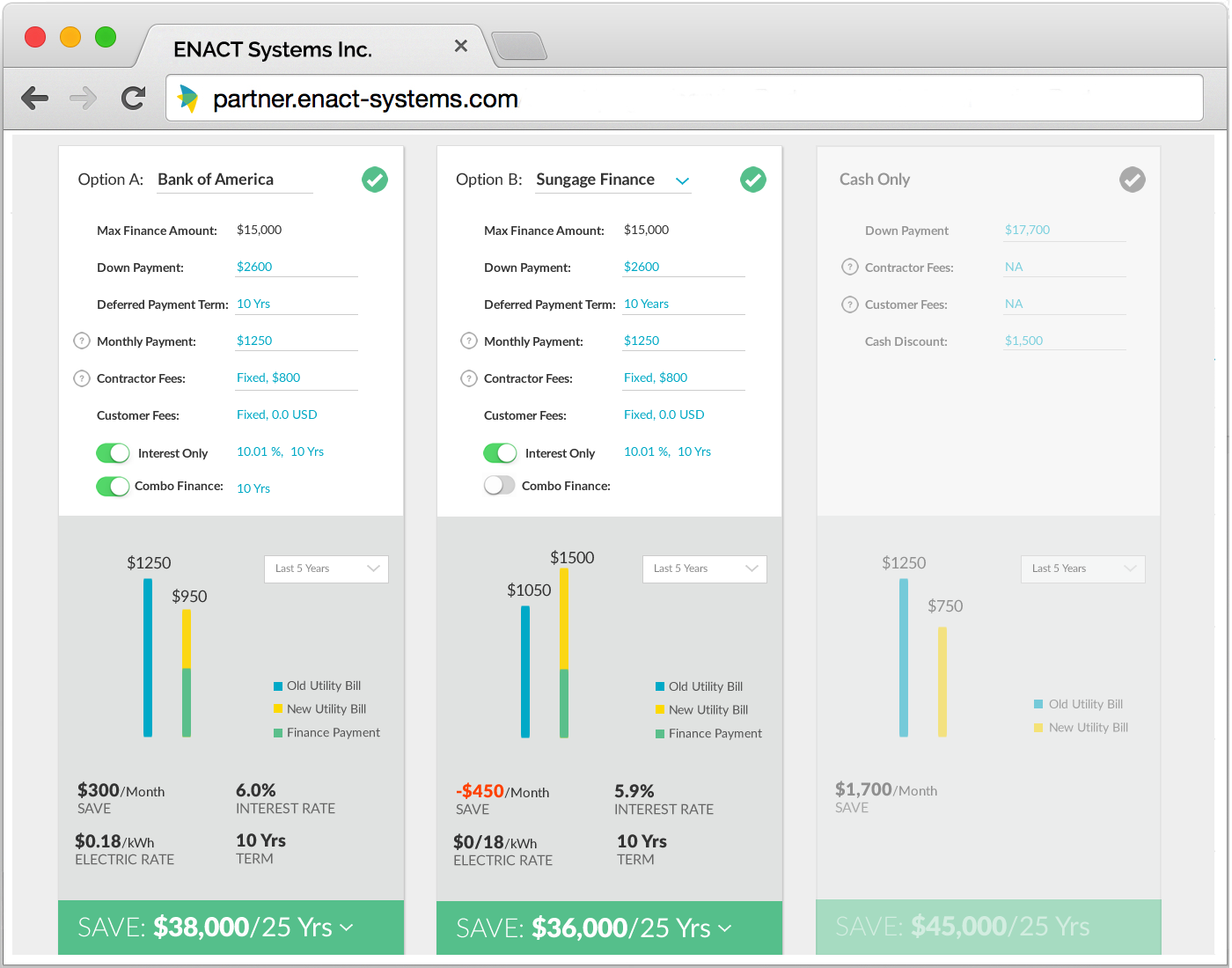Expand SAVE $36,000/25 Yrs bar
The height and width of the screenshot is (968, 1232).
coord(609,928)
